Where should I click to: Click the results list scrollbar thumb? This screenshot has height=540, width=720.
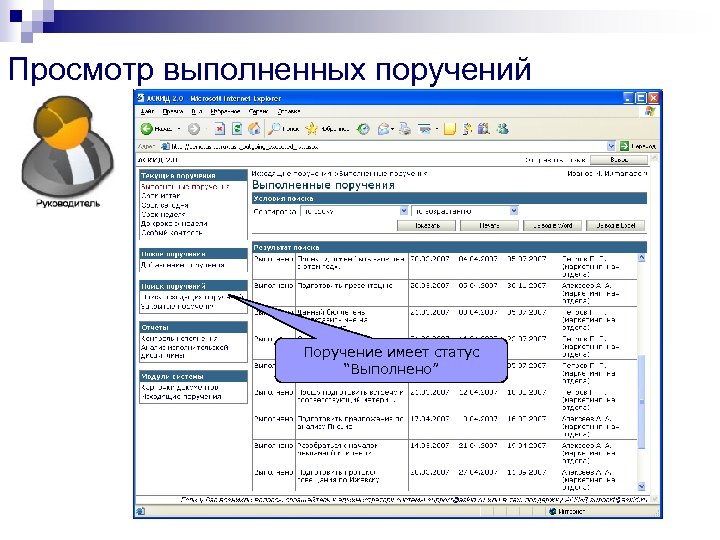point(641,402)
